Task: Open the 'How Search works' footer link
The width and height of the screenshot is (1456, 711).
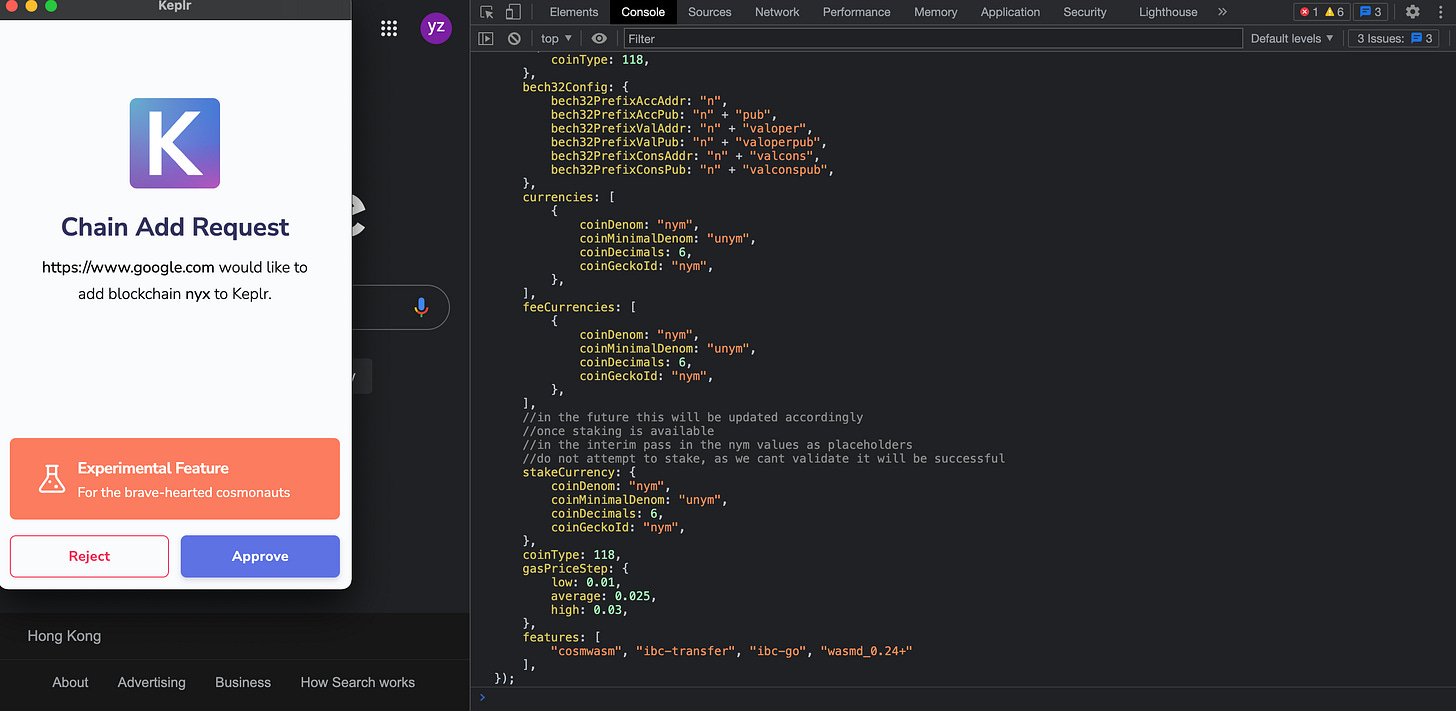Action: 357,682
